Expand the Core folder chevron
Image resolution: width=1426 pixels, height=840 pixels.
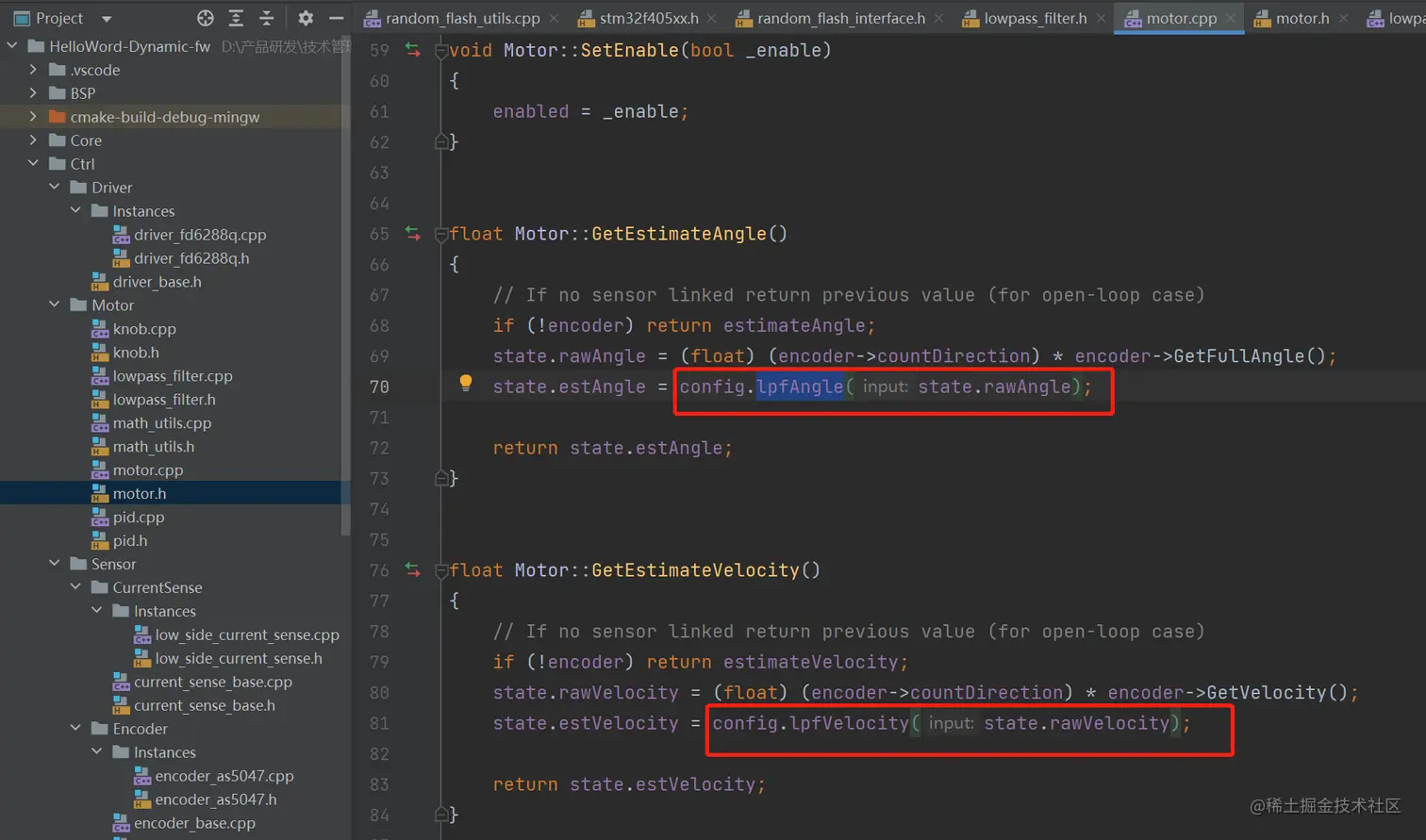pyautogui.click(x=33, y=140)
